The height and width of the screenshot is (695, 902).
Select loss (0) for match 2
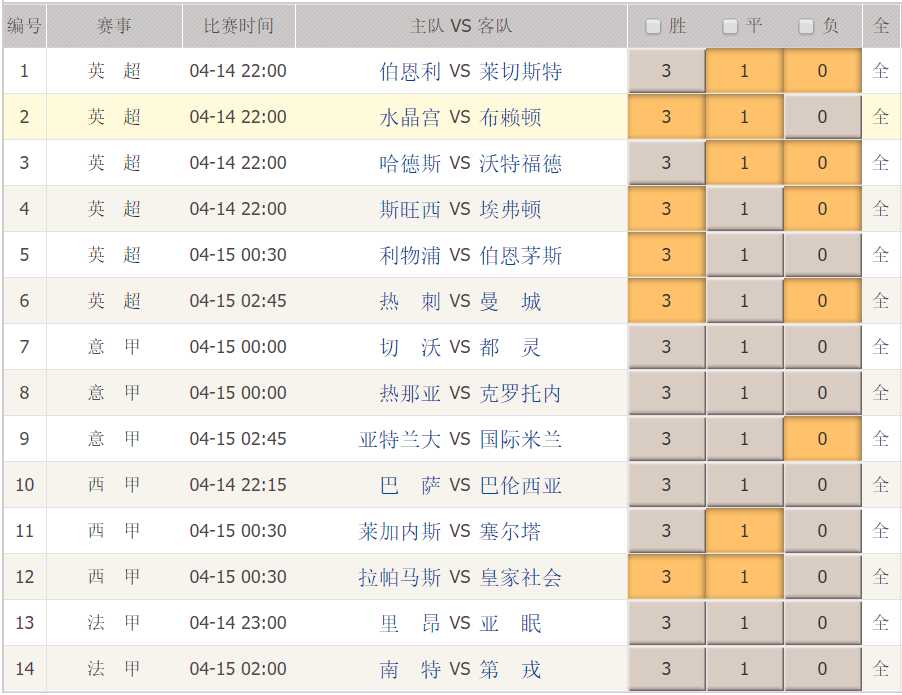click(823, 117)
